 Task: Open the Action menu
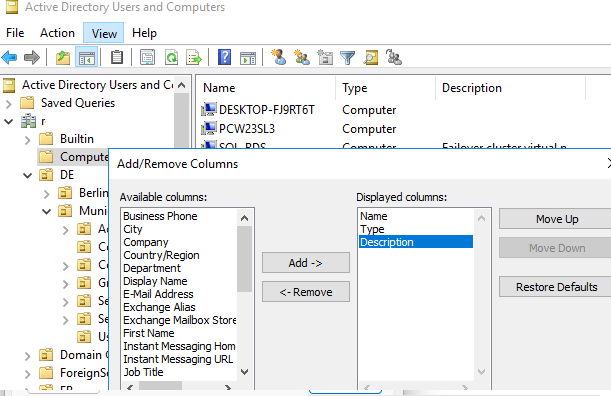coord(57,33)
